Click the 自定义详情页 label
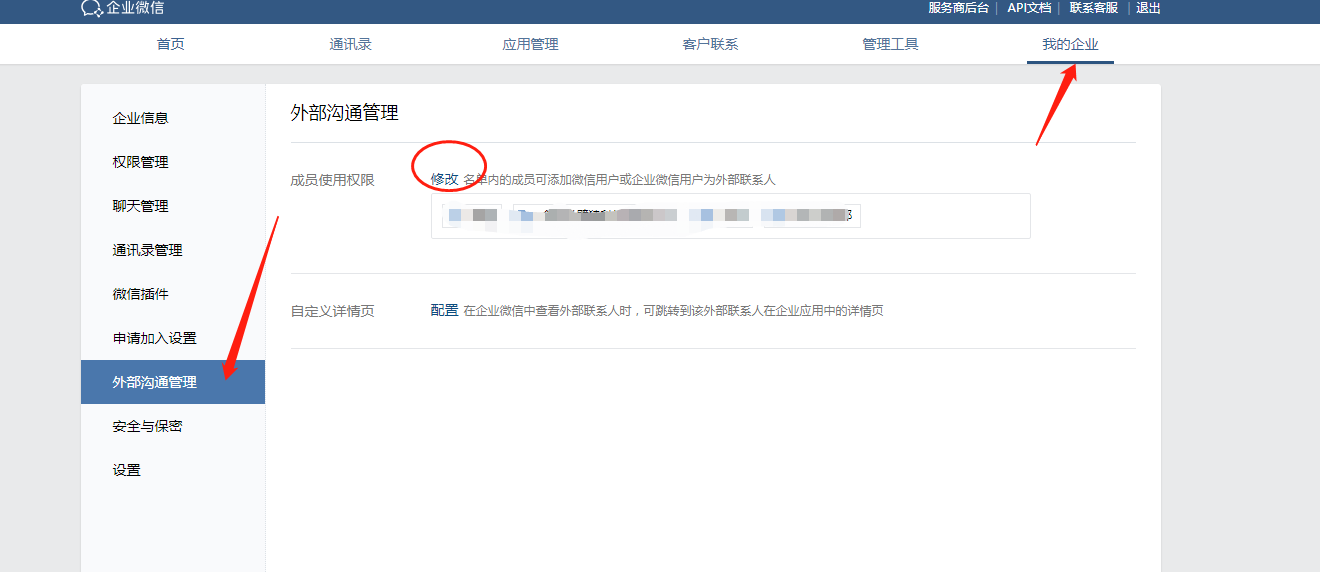 (x=332, y=311)
